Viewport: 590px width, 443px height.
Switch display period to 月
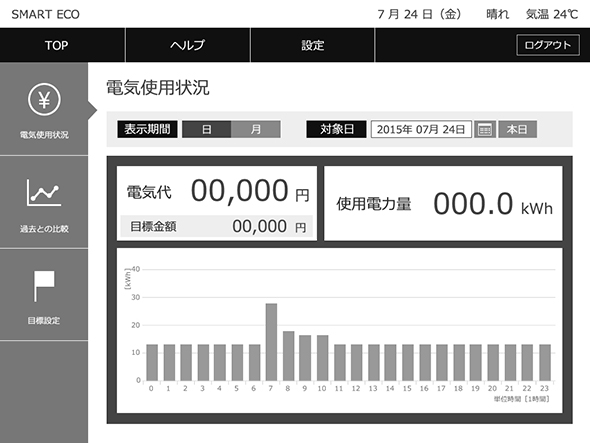[x=256, y=129]
